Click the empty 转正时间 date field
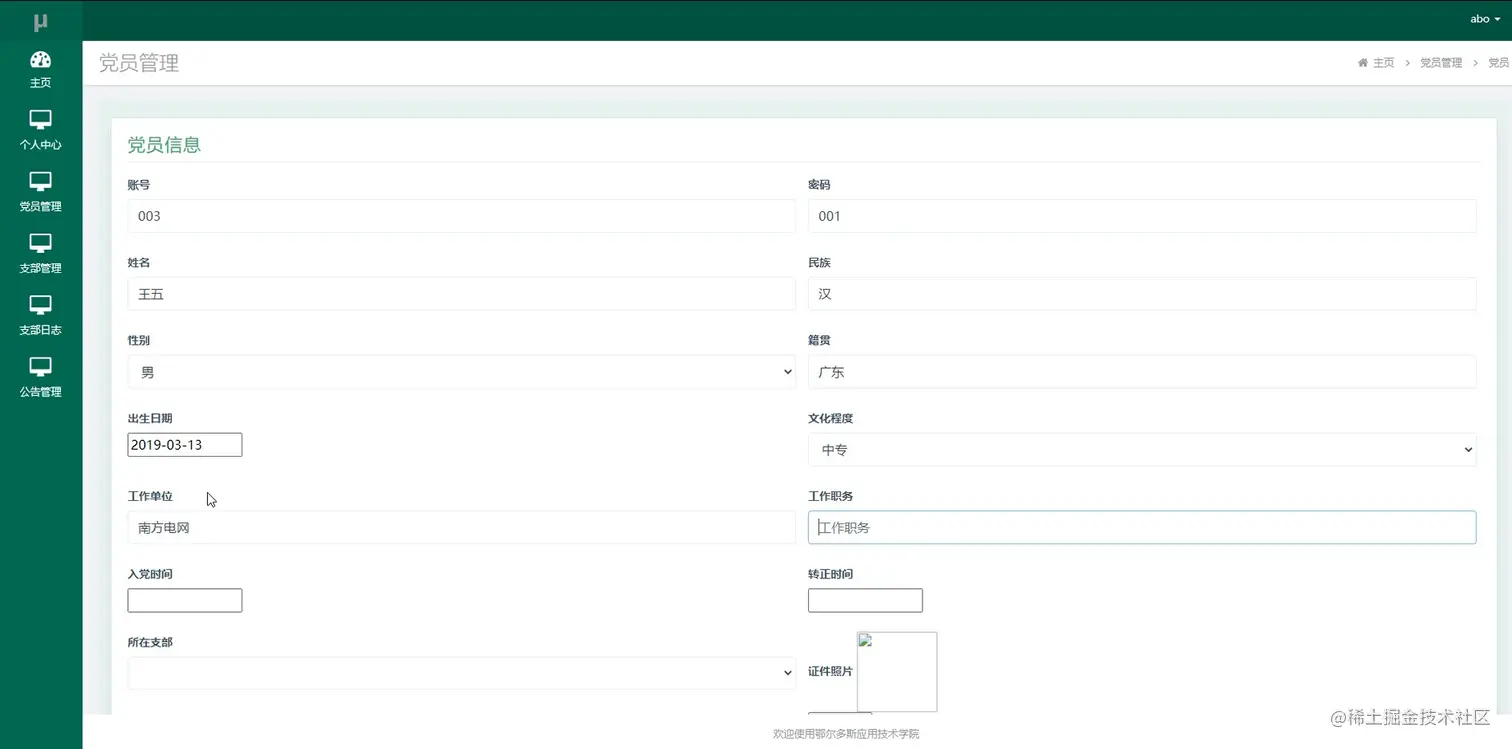This screenshot has height=749, width=1512. click(x=865, y=601)
